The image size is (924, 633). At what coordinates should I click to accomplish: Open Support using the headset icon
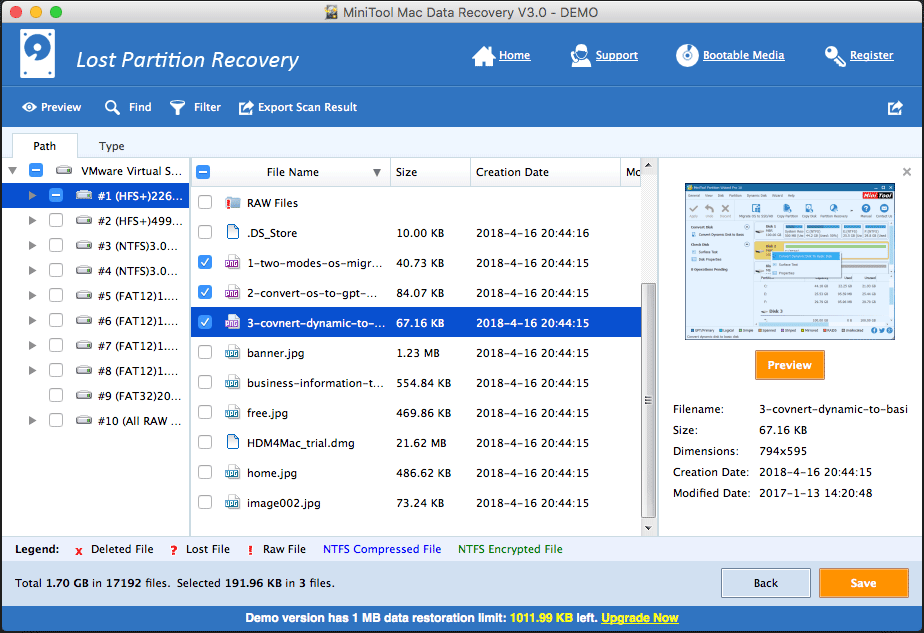(579, 55)
